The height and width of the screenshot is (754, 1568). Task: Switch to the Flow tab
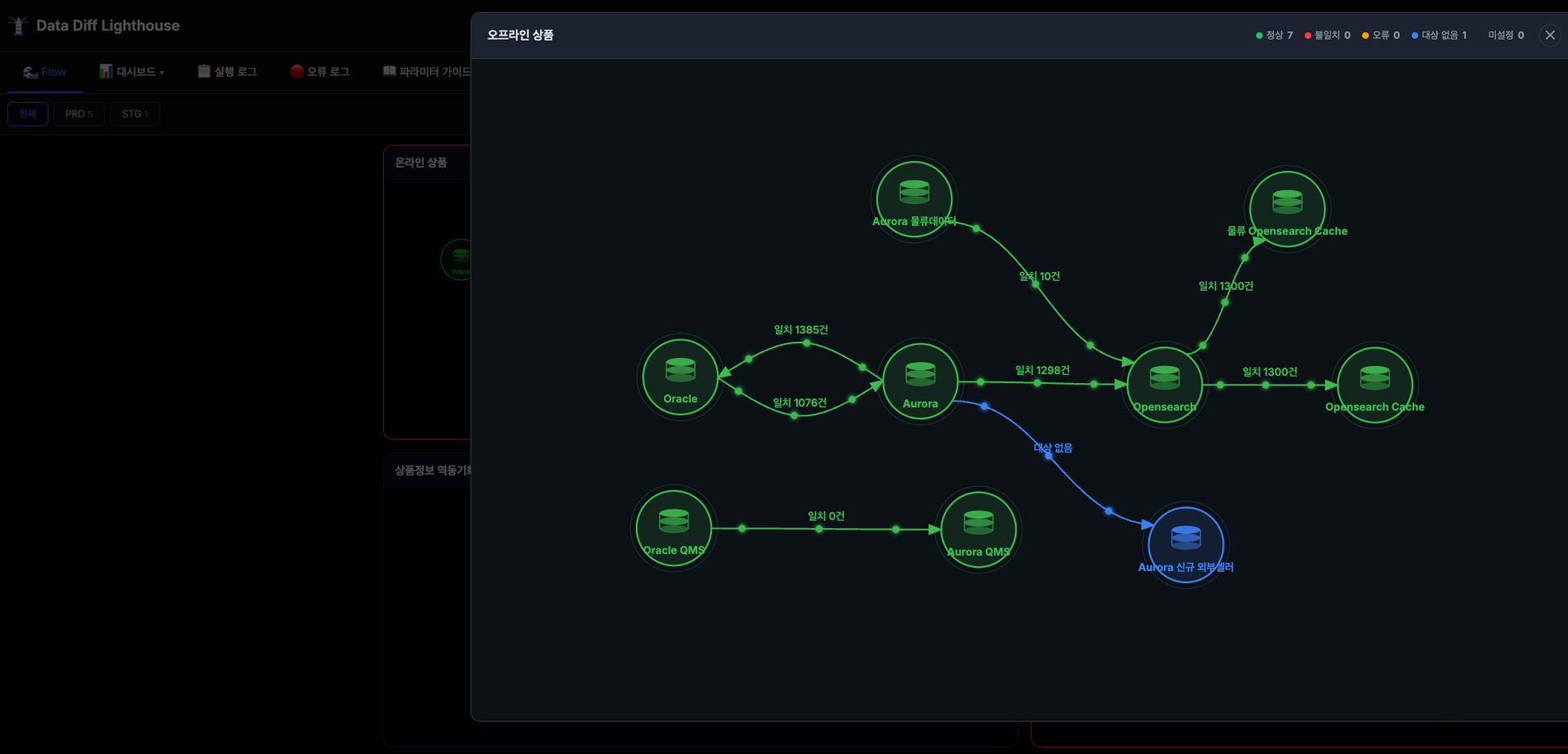(x=45, y=72)
